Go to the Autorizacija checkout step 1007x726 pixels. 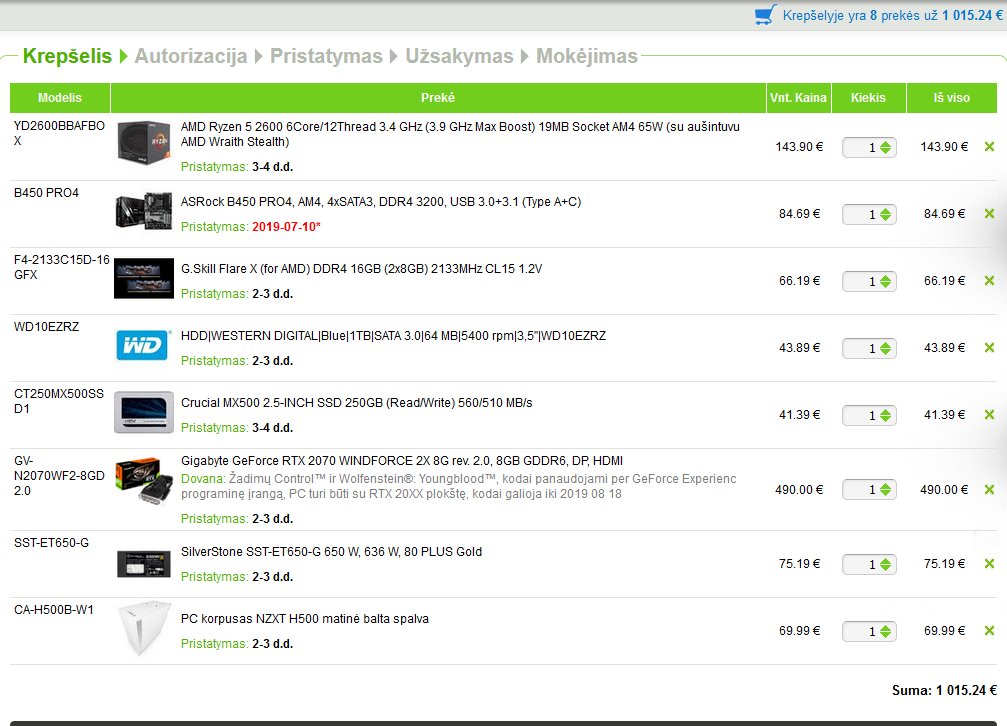[191, 56]
